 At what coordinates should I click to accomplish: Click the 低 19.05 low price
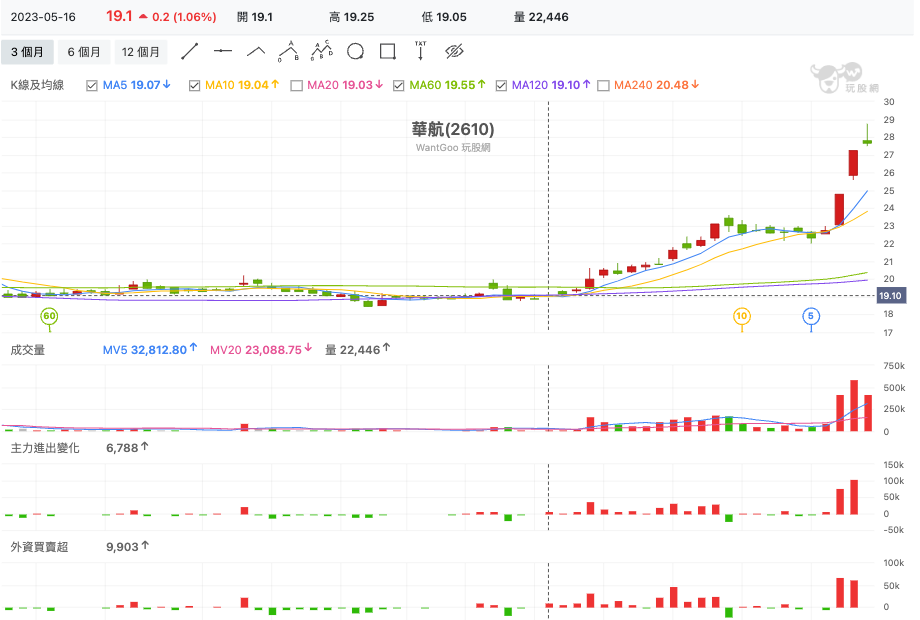click(444, 17)
